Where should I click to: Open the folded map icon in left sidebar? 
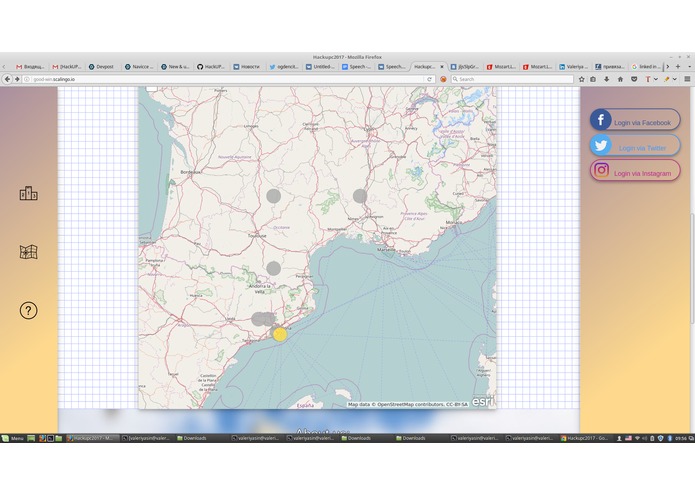[28, 252]
